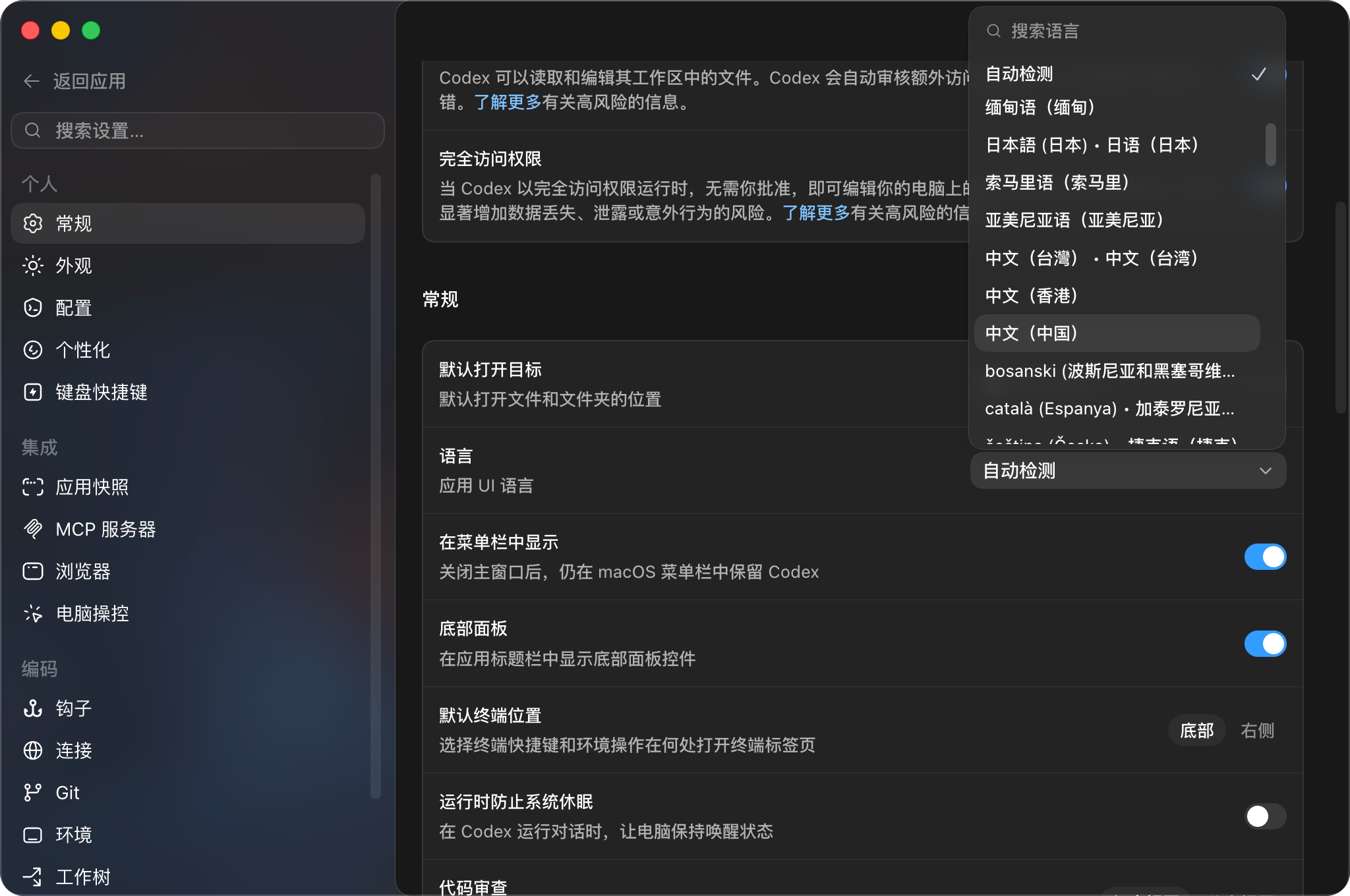Screen dimensions: 1350x896
Task: Open 了解更多 link in first description
Action: pos(508,102)
